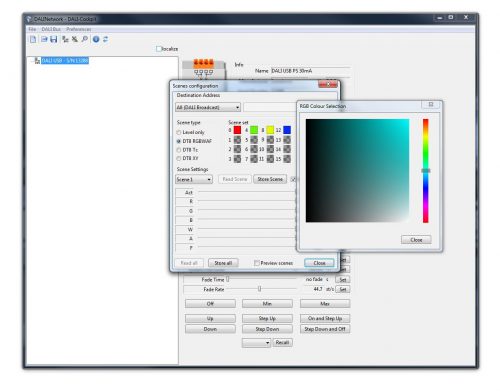
Task: Click the Store Scene button
Action: (270, 179)
